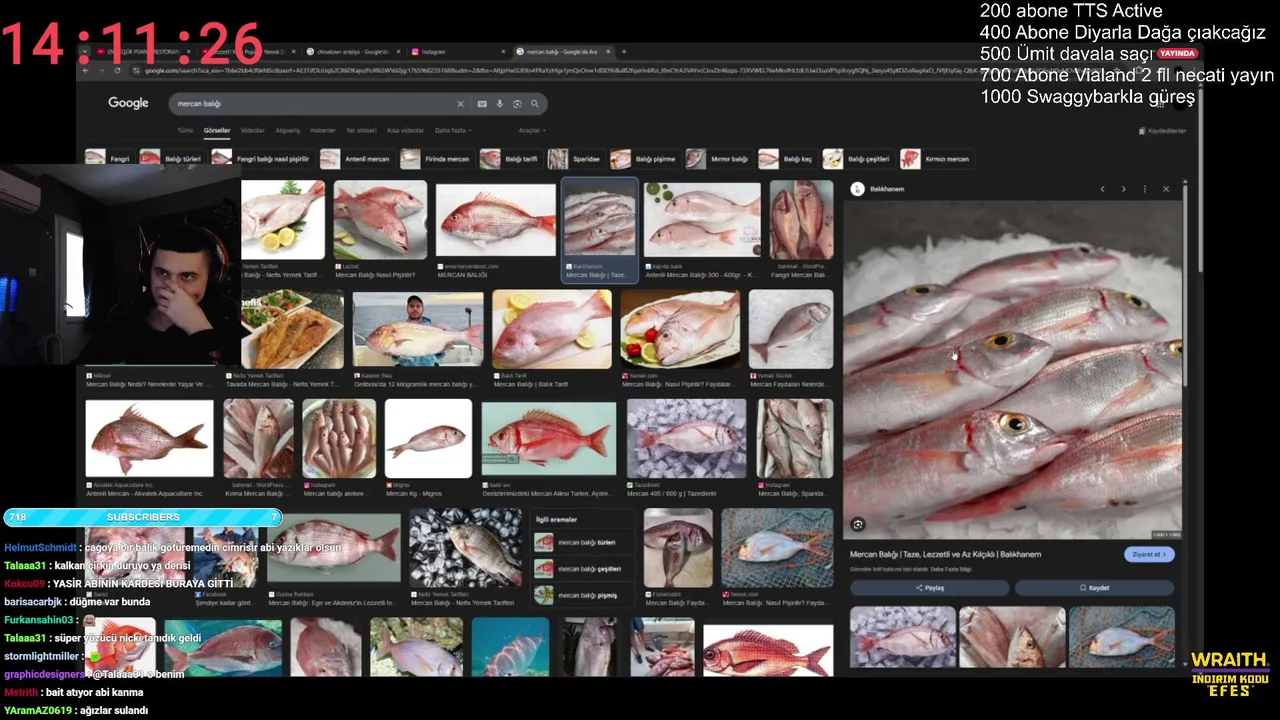This screenshot has height=720, width=1280.
Task: Close the Balıkhanem image preview panel
Action: (1166, 189)
